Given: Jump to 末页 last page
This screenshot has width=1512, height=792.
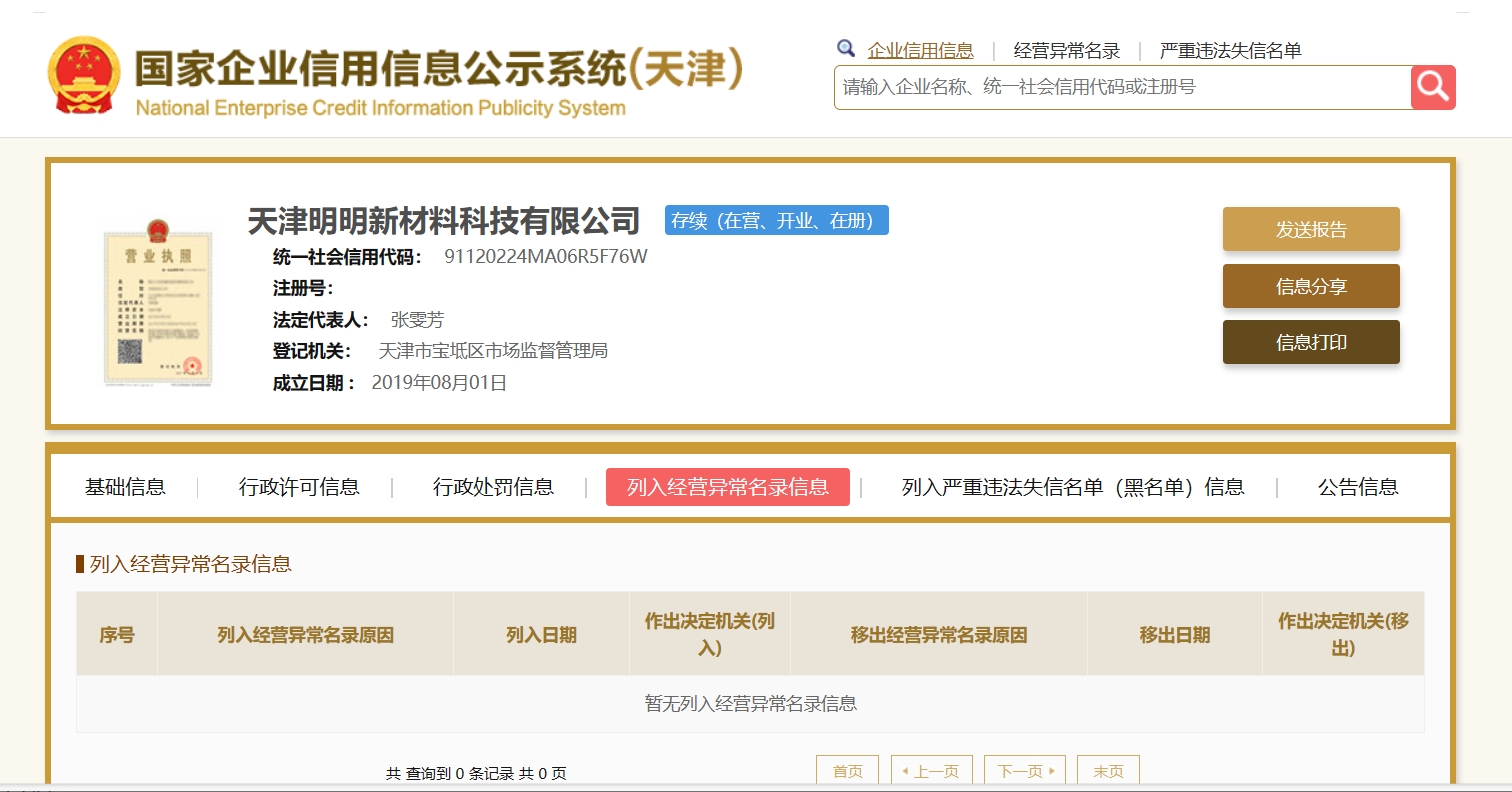Looking at the screenshot, I should (1108, 771).
